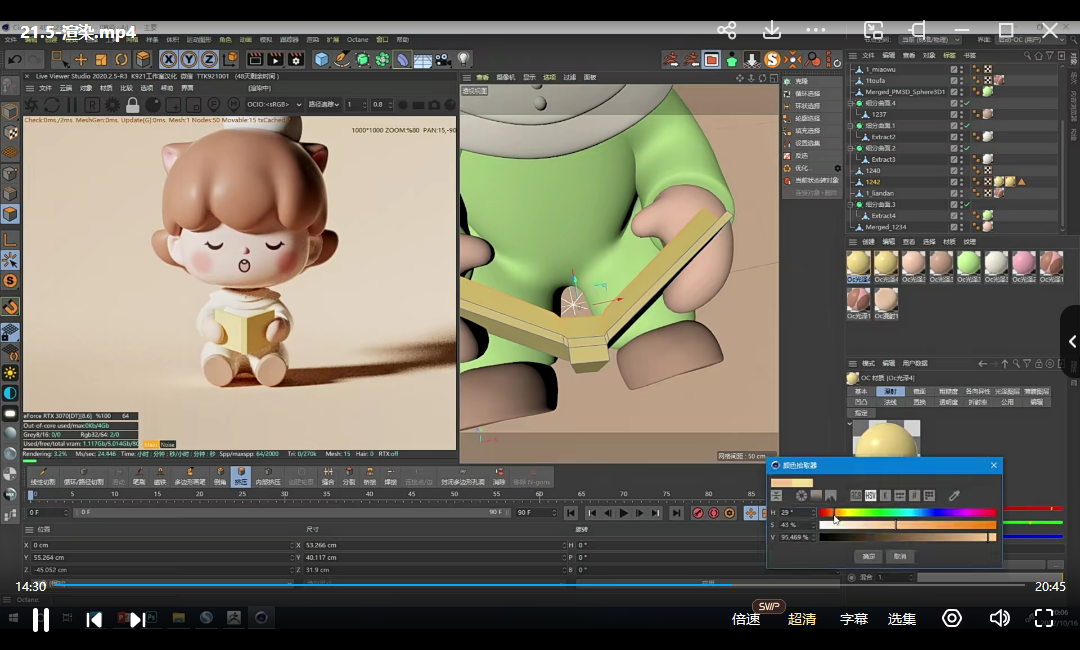Add a Camera object icon
This screenshot has width=1080, height=650.
click(443, 60)
